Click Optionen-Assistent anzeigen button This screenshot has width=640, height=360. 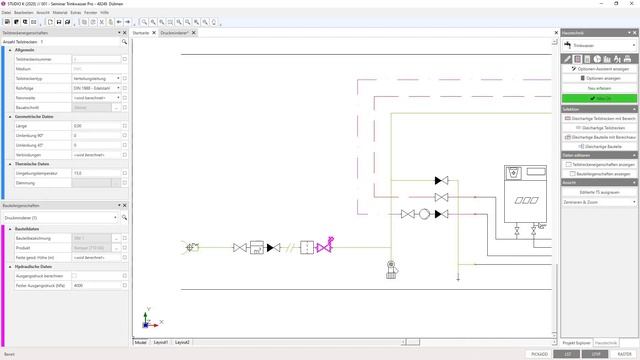click(599, 69)
